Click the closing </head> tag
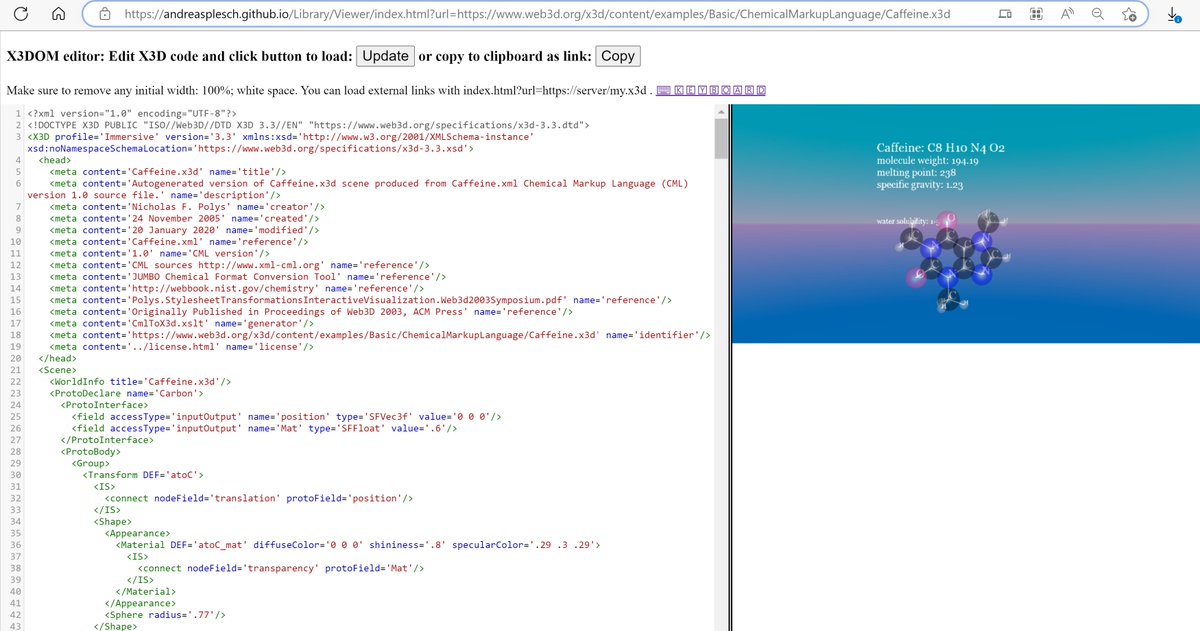 (x=57, y=359)
